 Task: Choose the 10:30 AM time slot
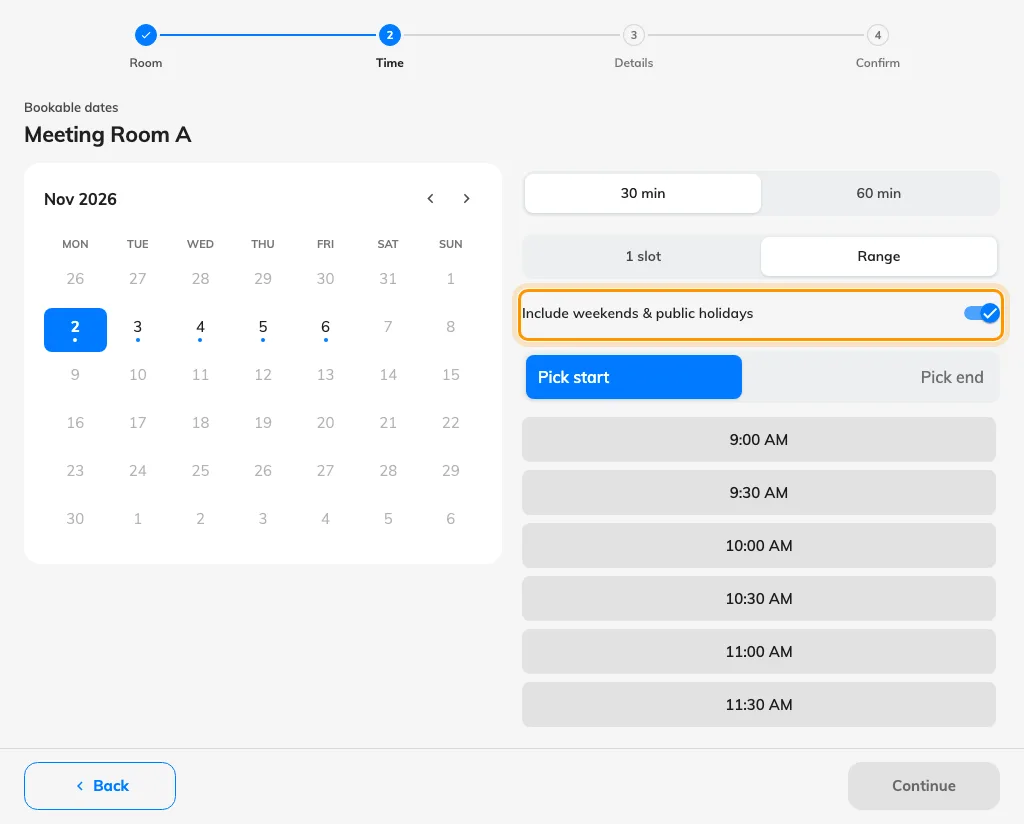[759, 598]
